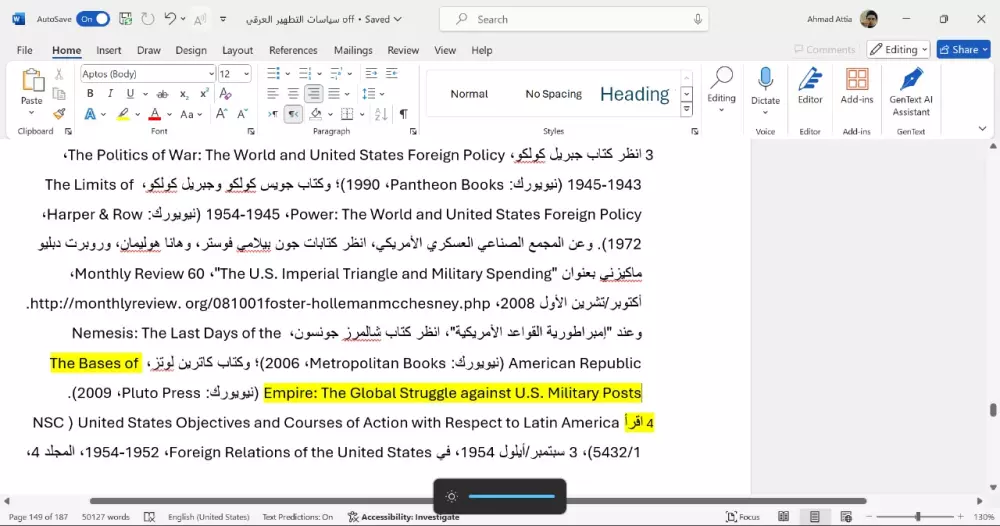The width and height of the screenshot is (1000, 526).
Task: Open Text Effects and Typography
Action: pyautogui.click(x=90, y=114)
